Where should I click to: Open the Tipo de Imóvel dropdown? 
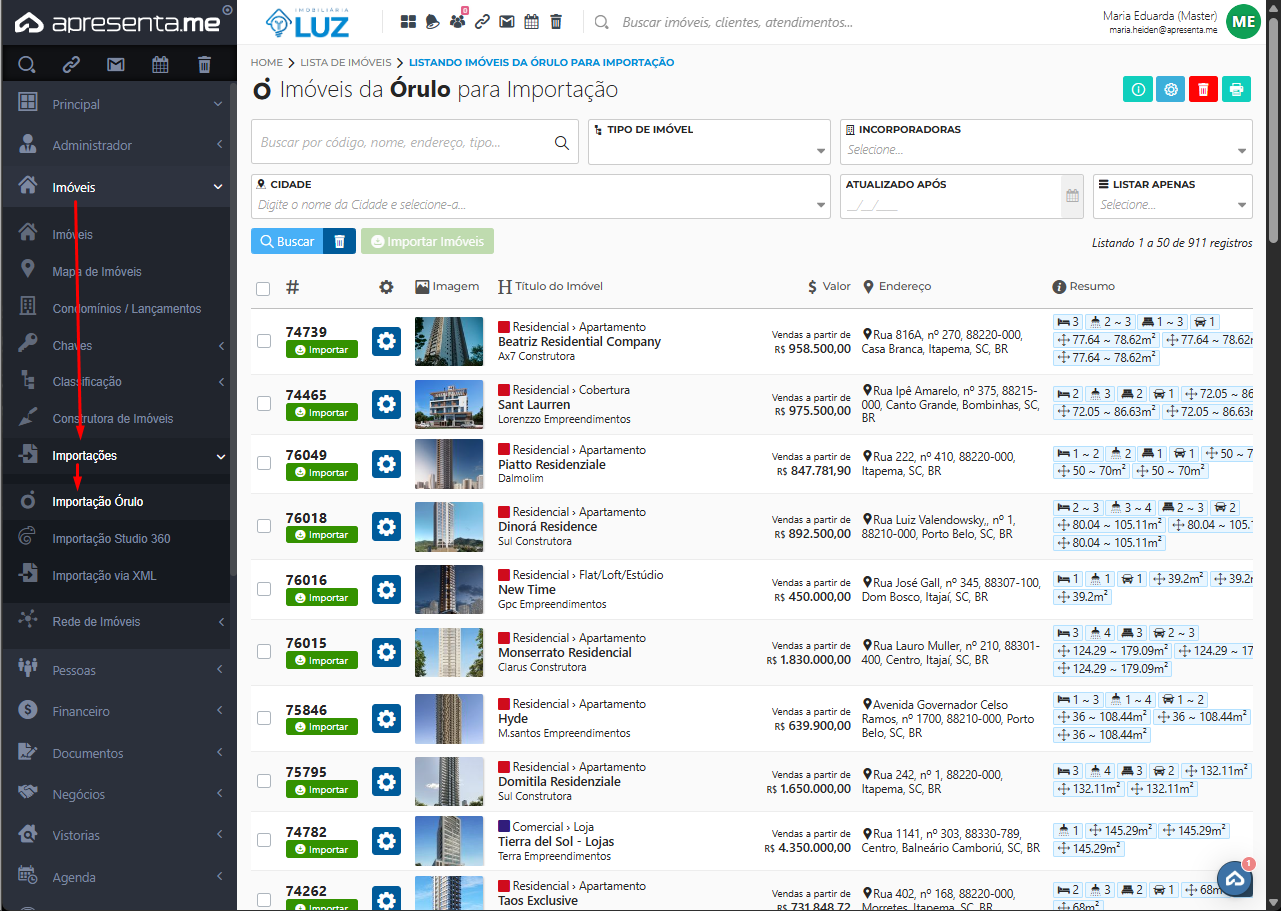click(x=710, y=150)
